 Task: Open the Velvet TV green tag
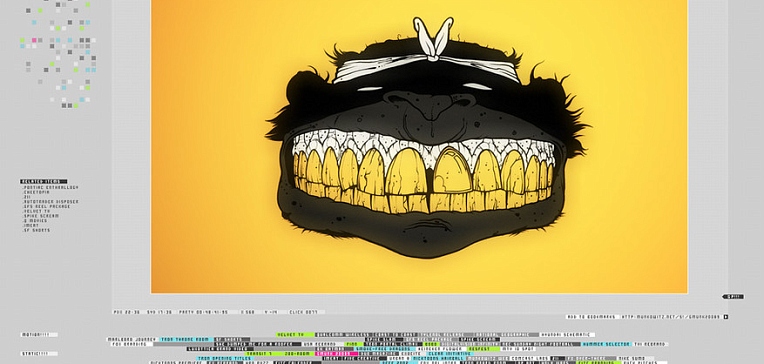coord(295,335)
